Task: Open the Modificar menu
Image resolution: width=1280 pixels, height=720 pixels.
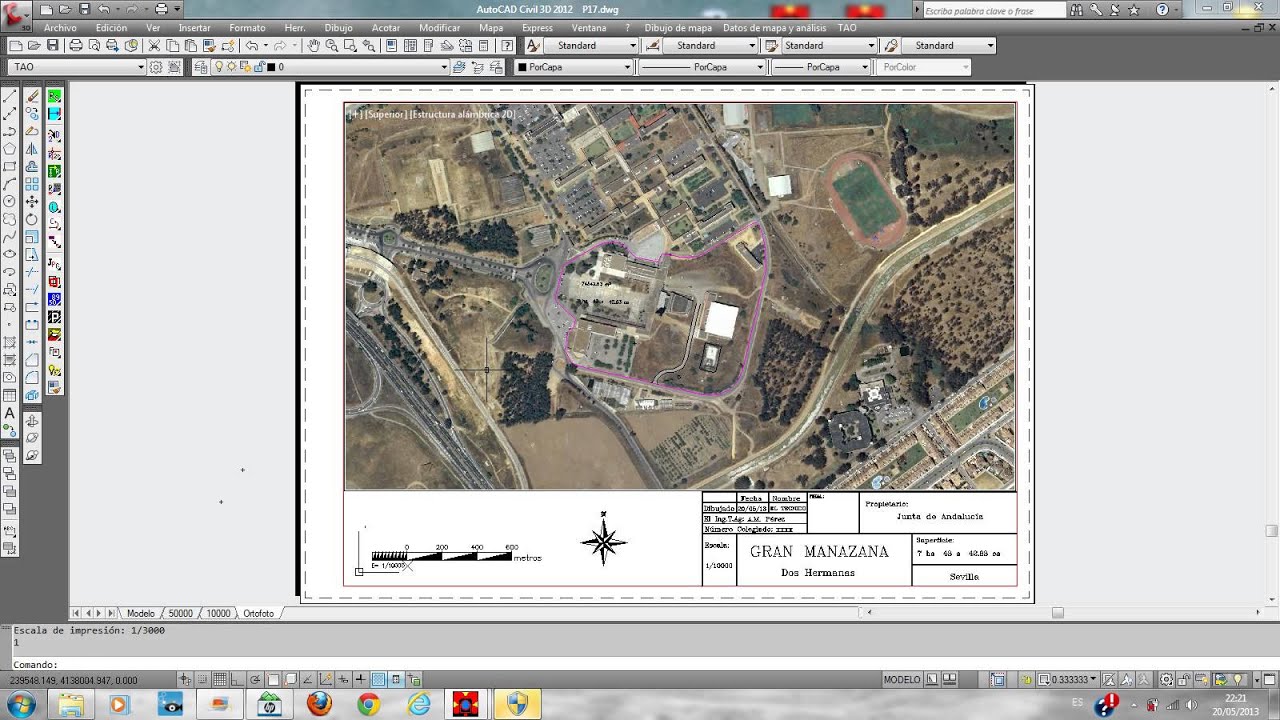Action: click(x=440, y=28)
